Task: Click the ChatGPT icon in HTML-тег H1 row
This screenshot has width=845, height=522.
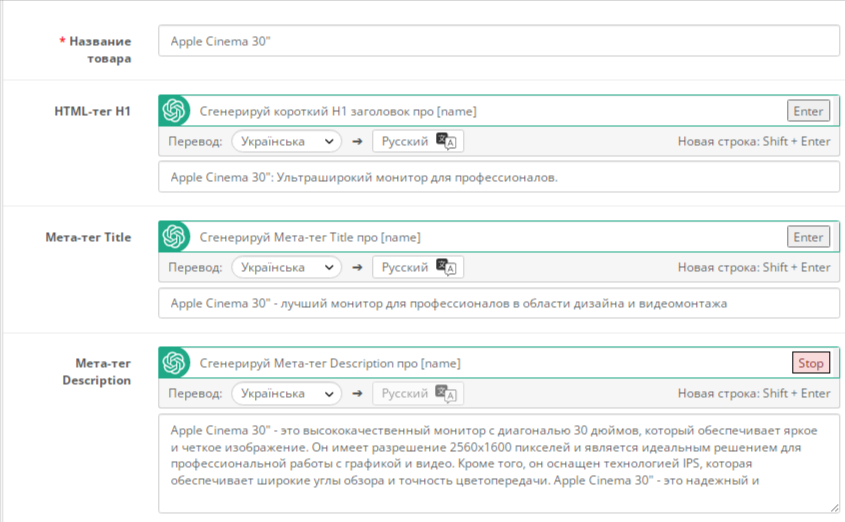Action: 174,111
